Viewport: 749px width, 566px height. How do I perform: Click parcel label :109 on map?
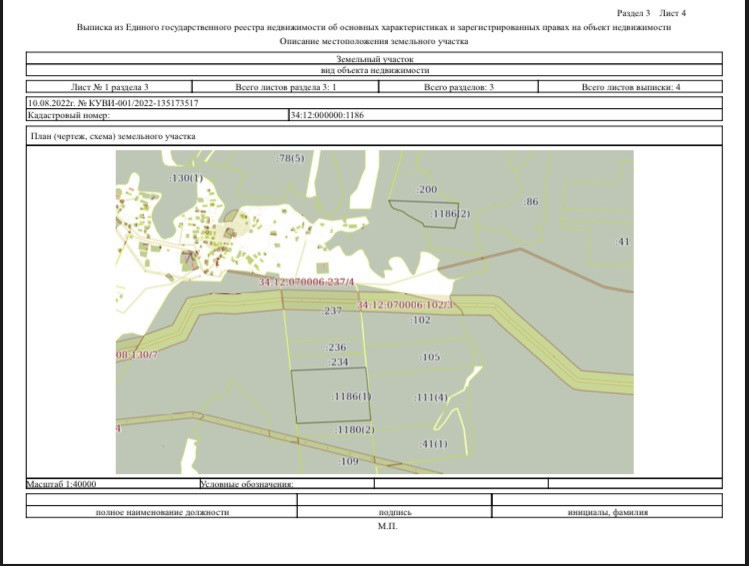pos(348,461)
